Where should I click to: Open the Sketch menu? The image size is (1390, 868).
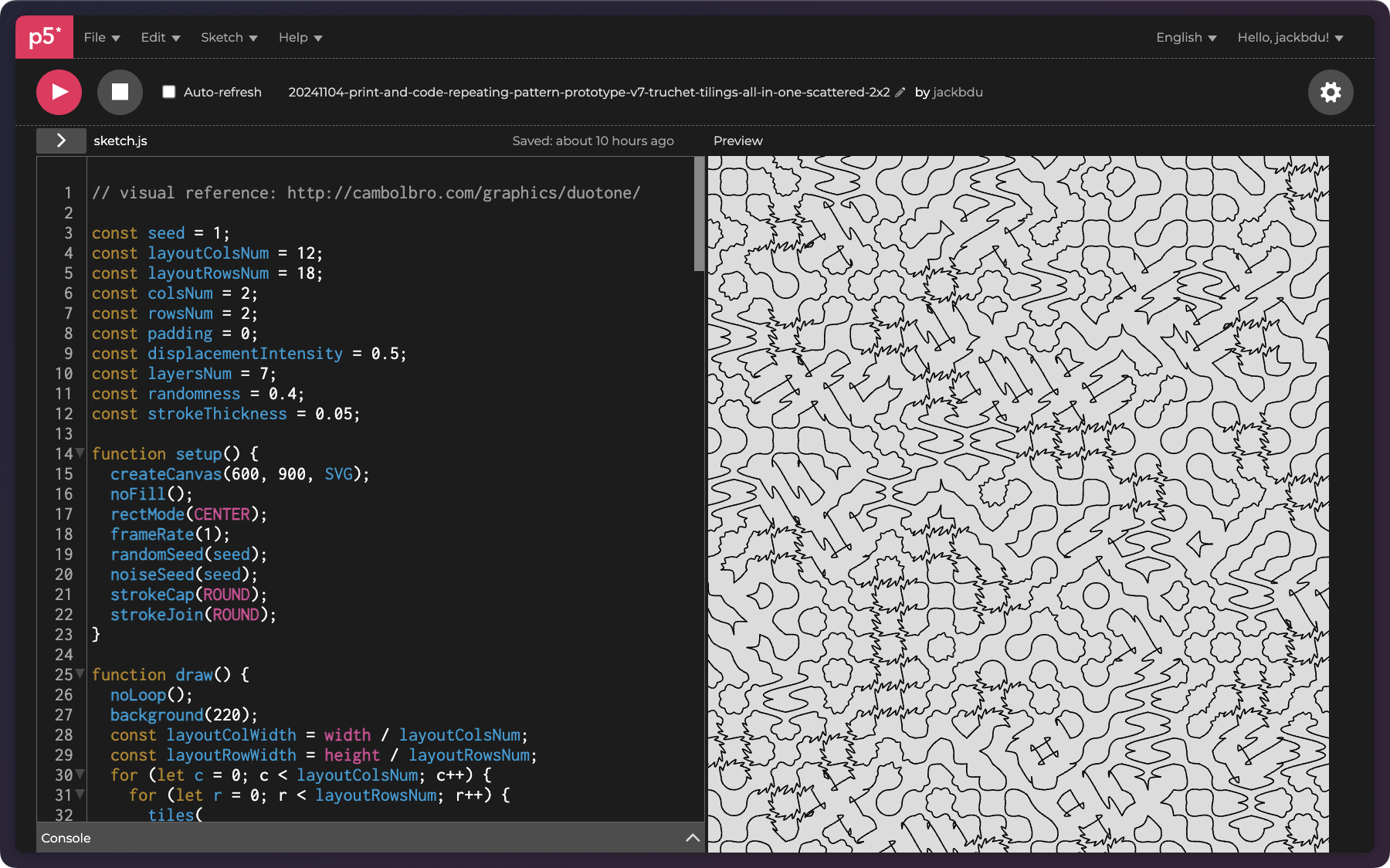[229, 37]
